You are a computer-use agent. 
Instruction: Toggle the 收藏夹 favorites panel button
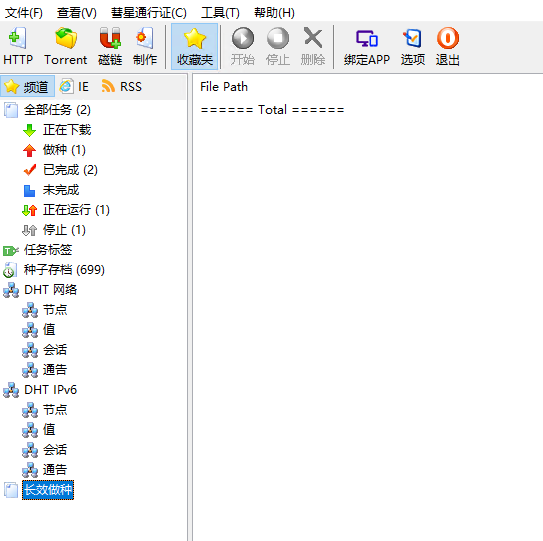coord(195,46)
